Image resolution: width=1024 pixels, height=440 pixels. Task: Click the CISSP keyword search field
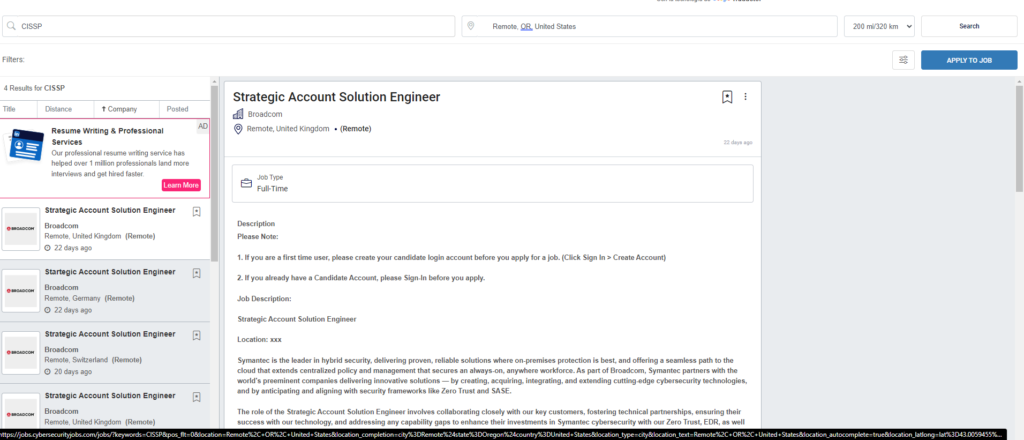(x=229, y=26)
